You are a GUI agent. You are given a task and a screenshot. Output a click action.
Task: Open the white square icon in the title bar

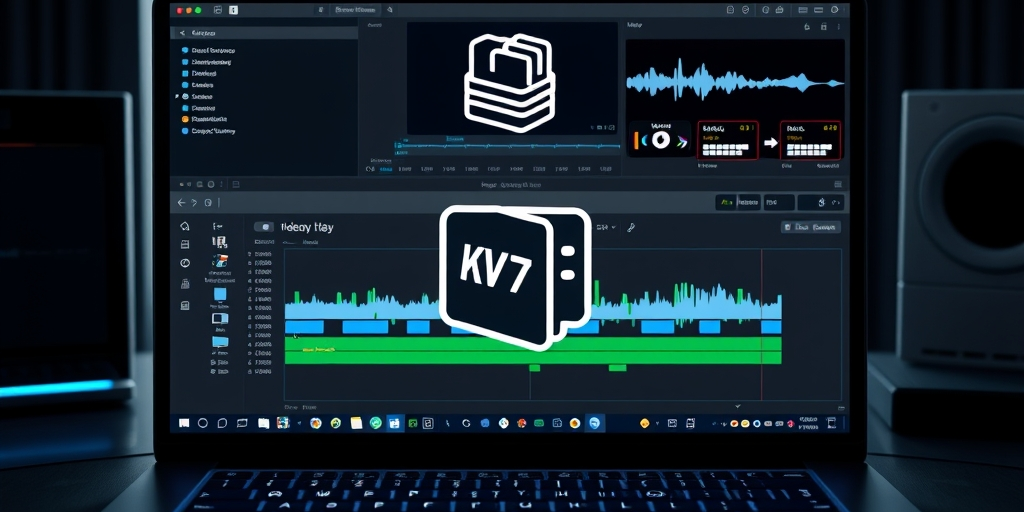click(x=234, y=10)
